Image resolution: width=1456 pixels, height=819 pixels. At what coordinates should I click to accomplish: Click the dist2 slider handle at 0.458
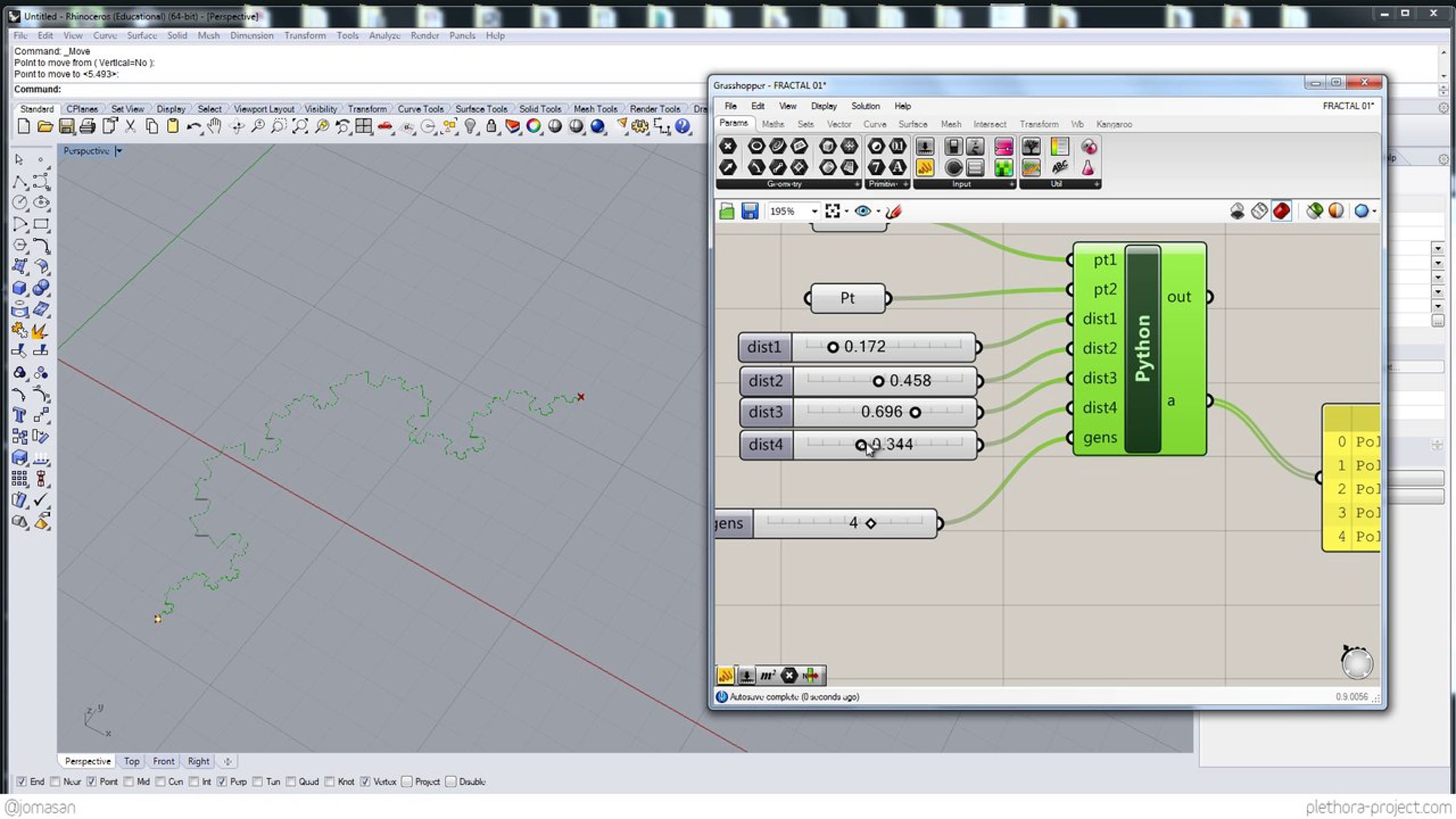[878, 381]
